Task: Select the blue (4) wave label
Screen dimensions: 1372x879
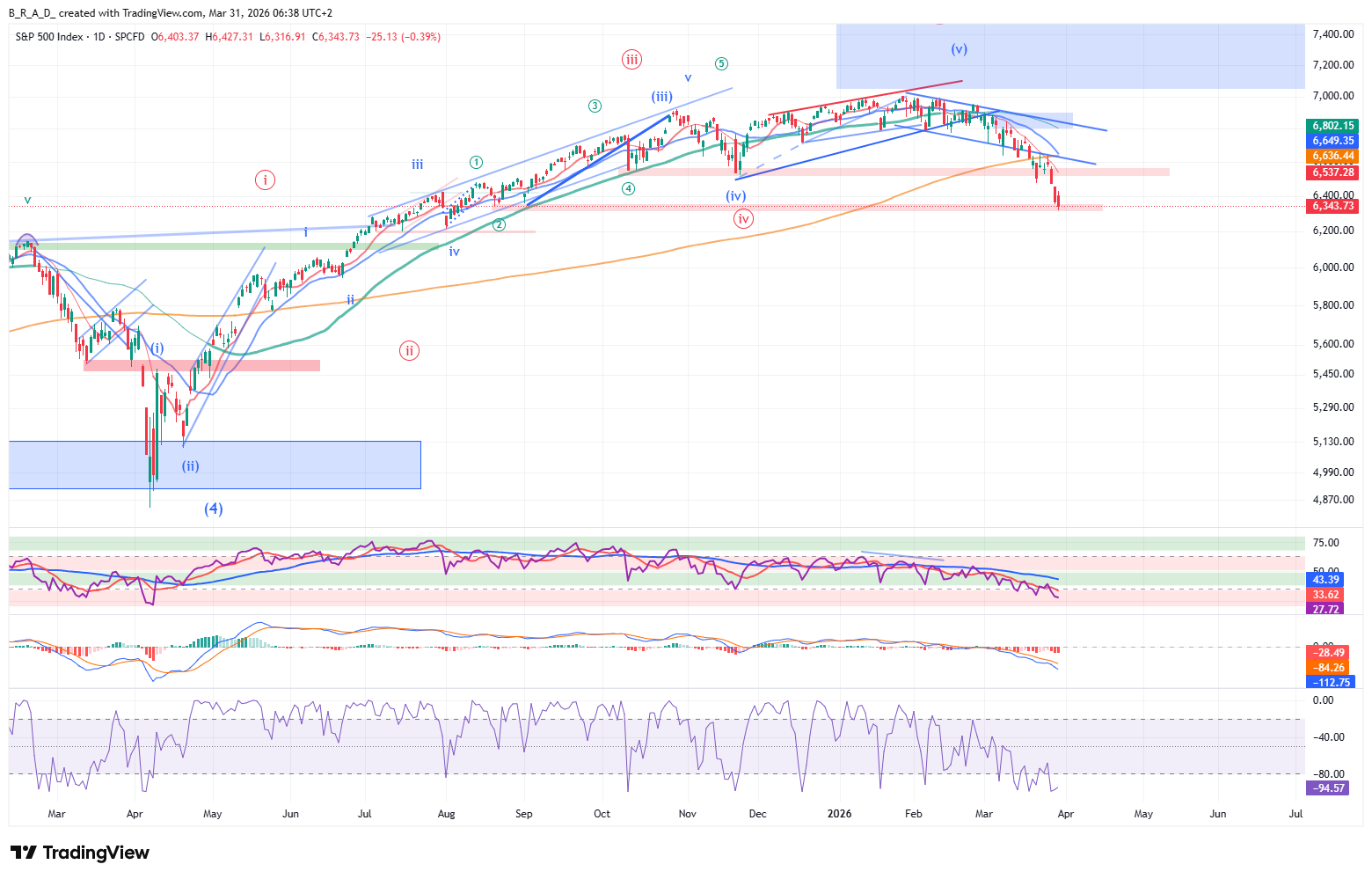Action: point(213,509)
